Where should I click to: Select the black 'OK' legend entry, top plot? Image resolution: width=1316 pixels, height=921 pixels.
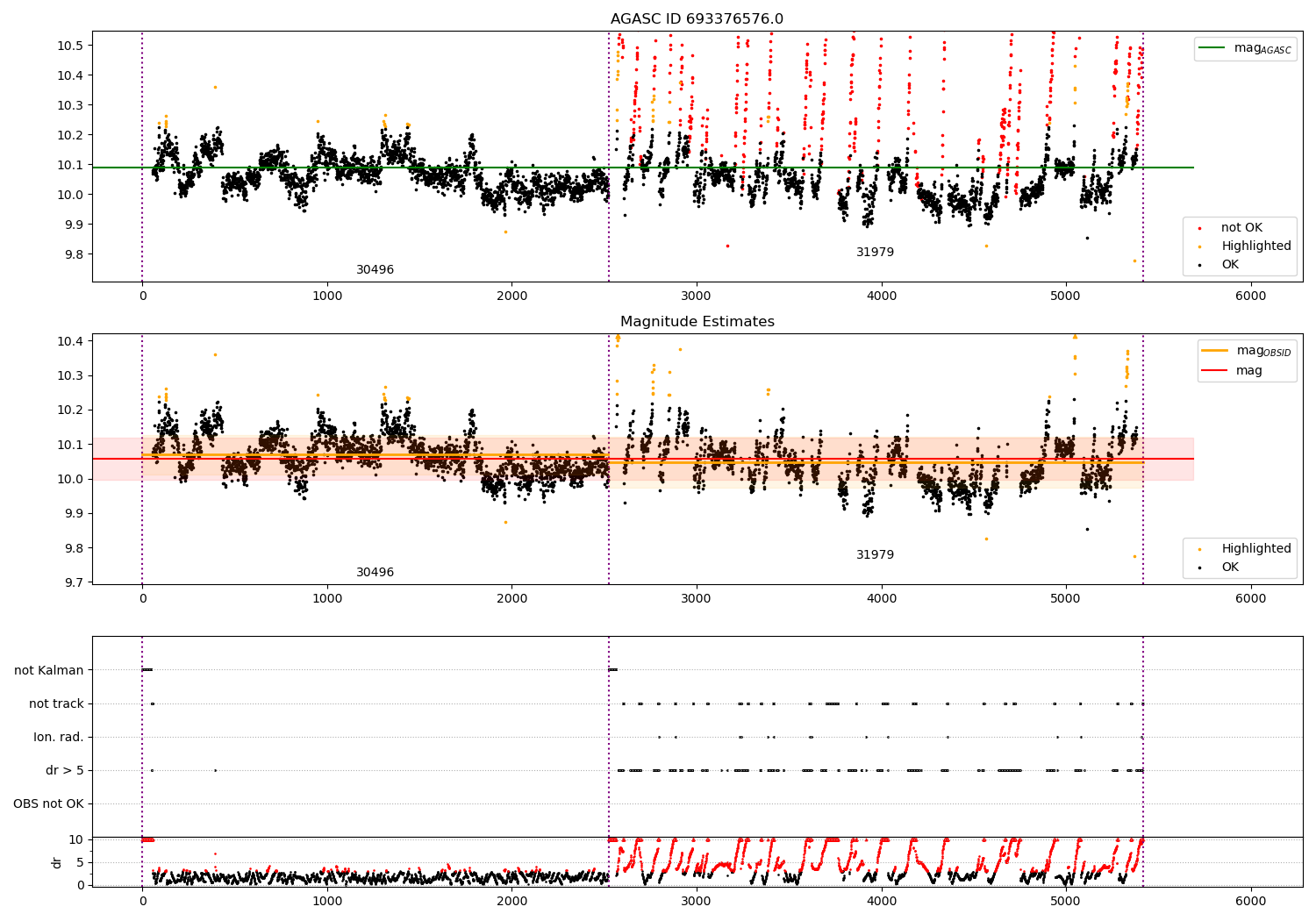click(1219, 265)
